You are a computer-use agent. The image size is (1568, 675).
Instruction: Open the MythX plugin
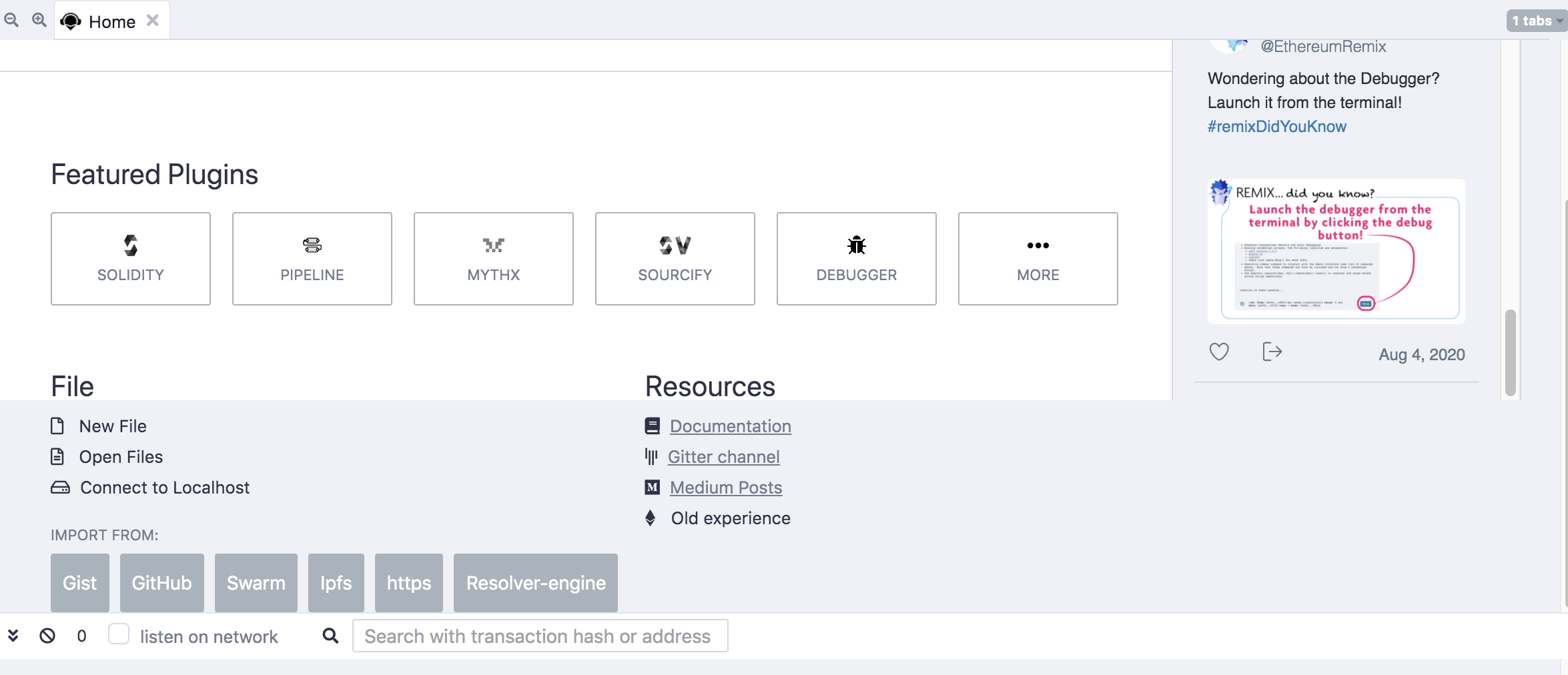pyautogui.click(x=494, y=259)
